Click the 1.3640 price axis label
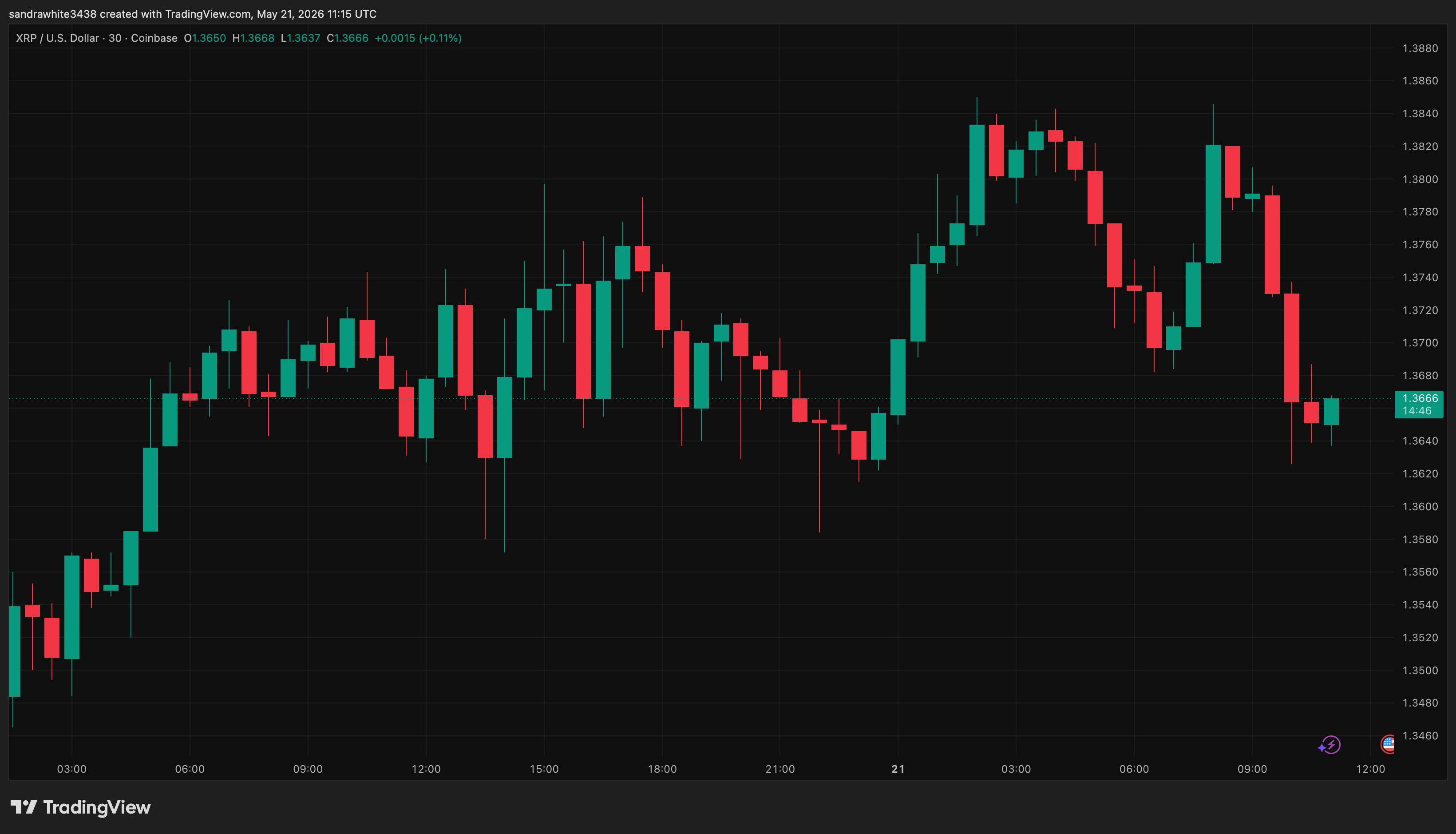This screenshot has width=1456, height=834. [1420, 441]
